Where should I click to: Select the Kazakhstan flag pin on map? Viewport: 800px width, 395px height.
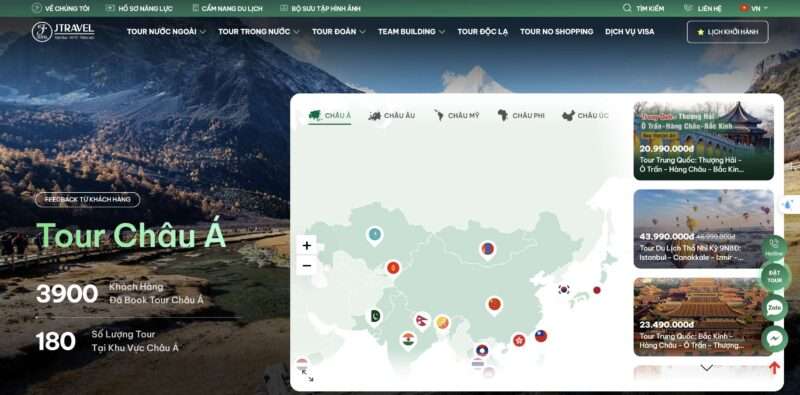[x=375, y=235]
